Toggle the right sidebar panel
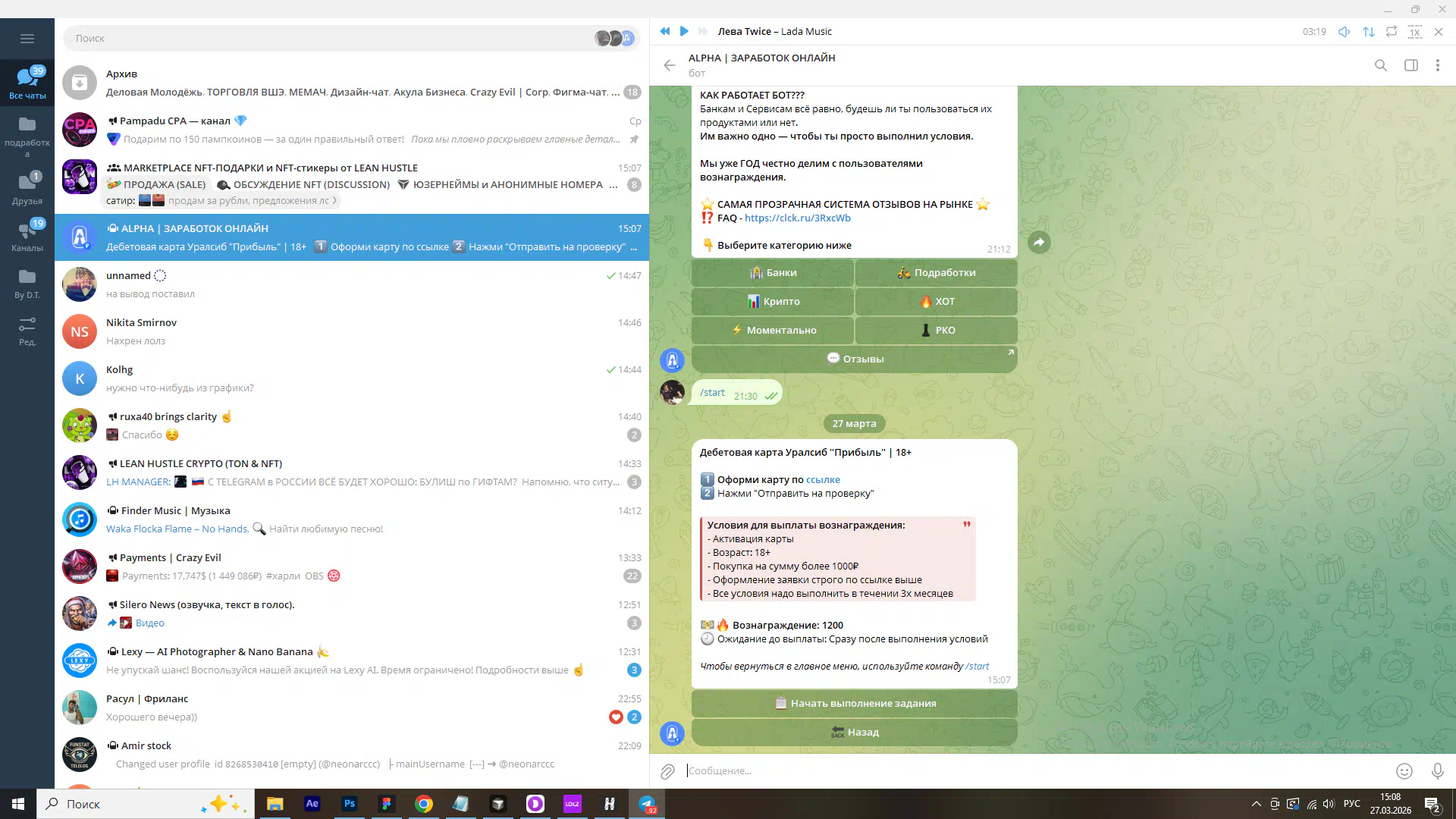This screenshot has width=1456, height=819. coord(1411,65)
